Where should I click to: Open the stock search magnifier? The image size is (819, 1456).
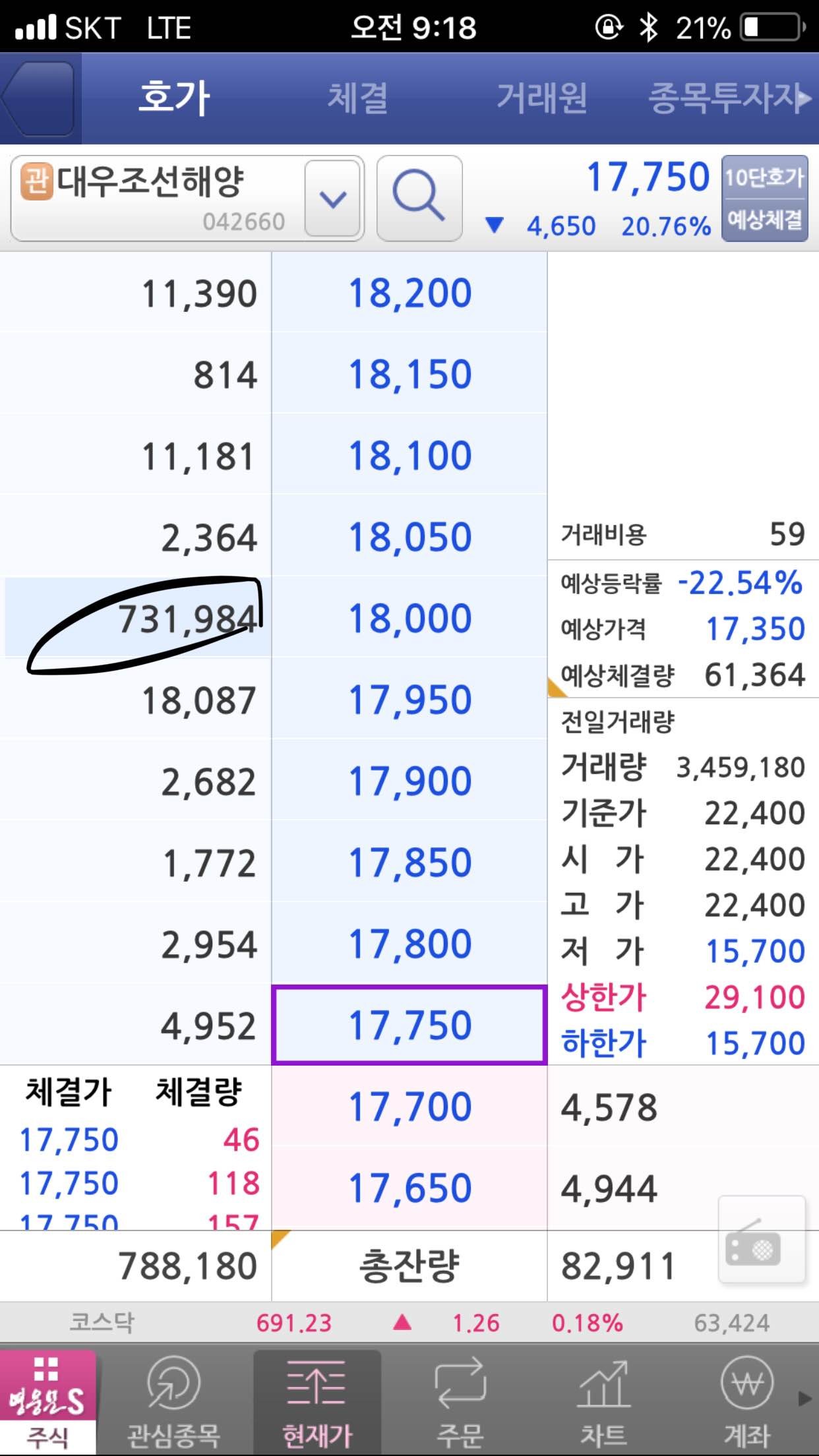pyautogui.click(x=419, y=198)
